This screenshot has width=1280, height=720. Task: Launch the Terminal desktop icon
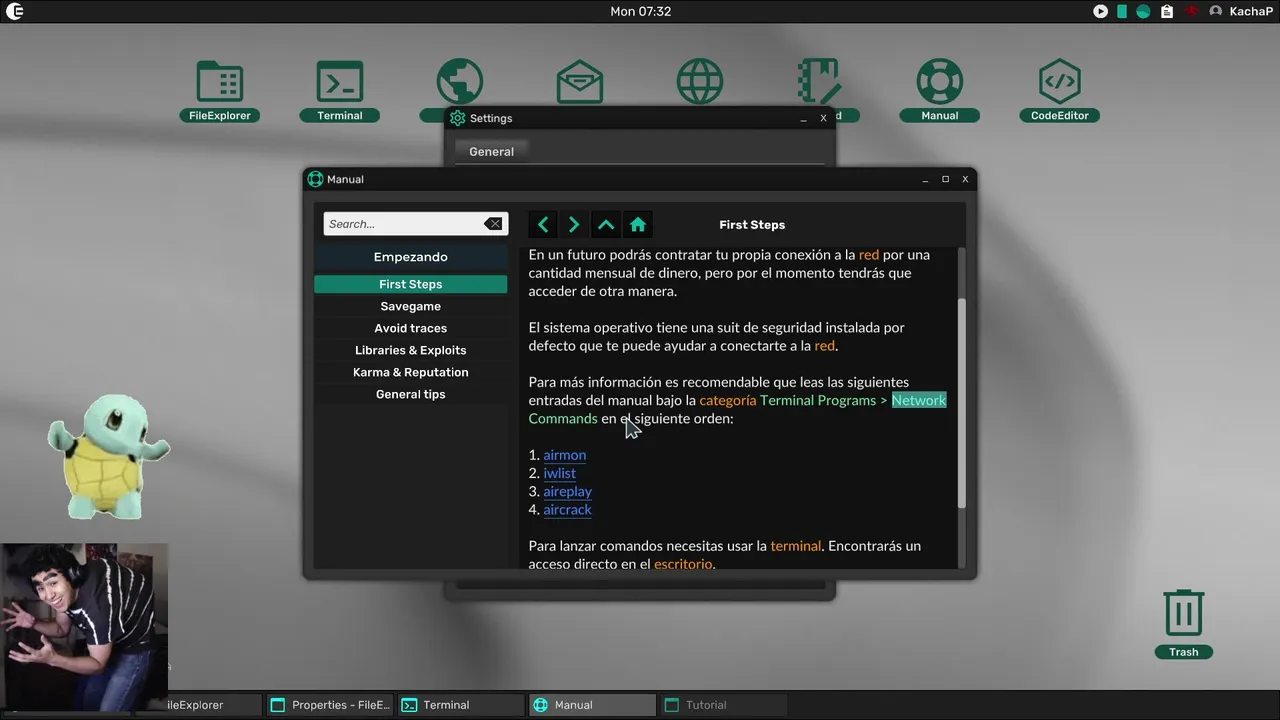pos(340,90)
